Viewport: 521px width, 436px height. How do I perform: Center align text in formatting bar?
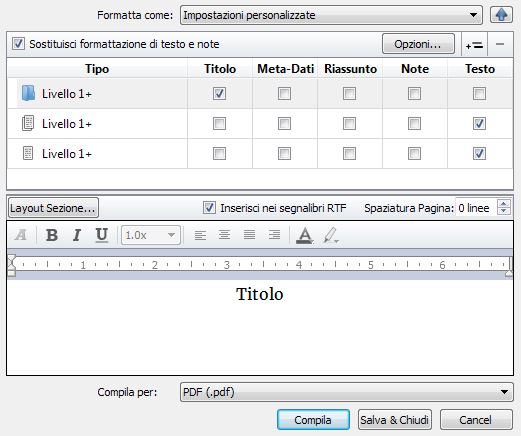click(x=224, y=235)
